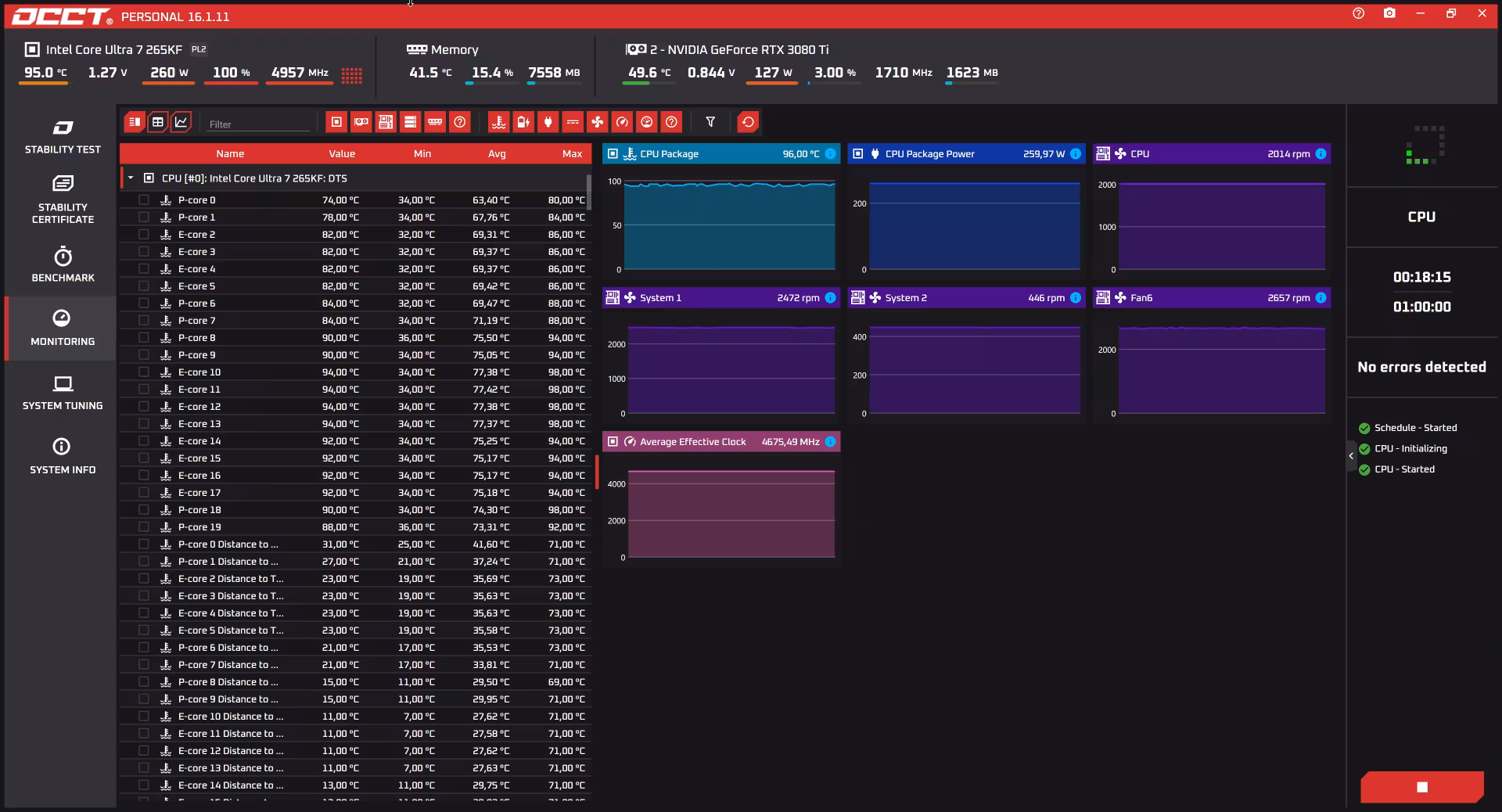Viewport: 1502px width, 812px height.
Task: Open help from the title bar question icon
Action: pyautogui.click(x=1358, y=13)
